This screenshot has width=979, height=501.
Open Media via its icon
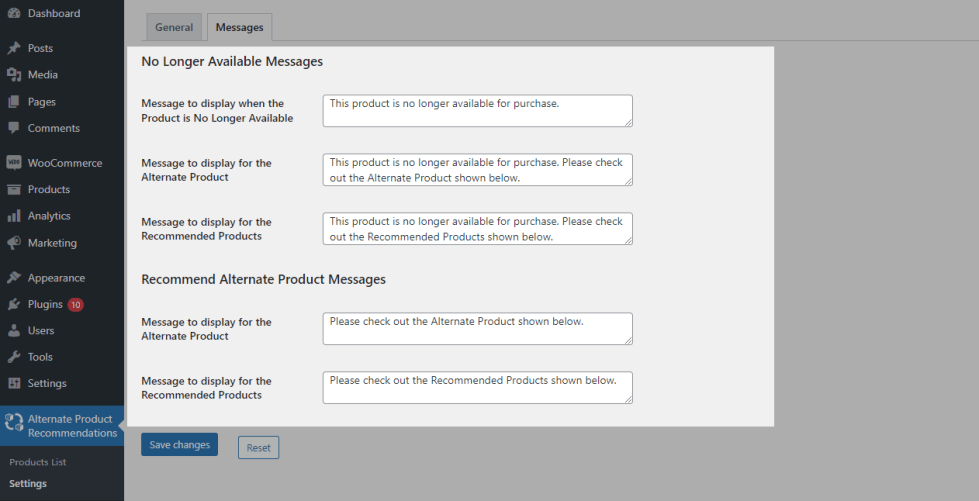pyautogui.click(x=14, y=75)
